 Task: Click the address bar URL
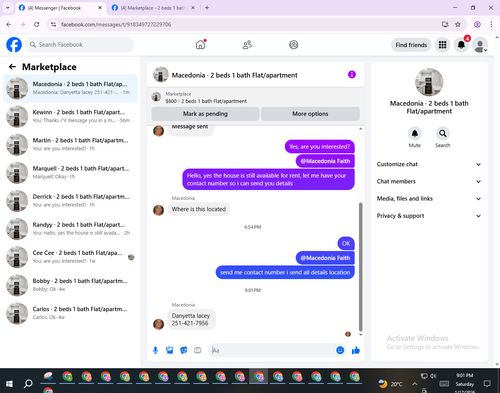click(116, 24)
